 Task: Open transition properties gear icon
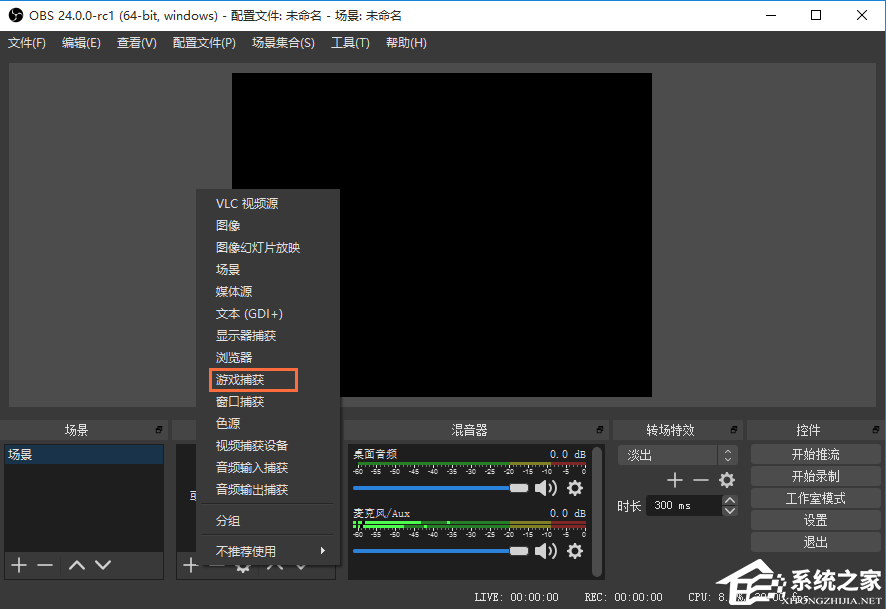727,480
